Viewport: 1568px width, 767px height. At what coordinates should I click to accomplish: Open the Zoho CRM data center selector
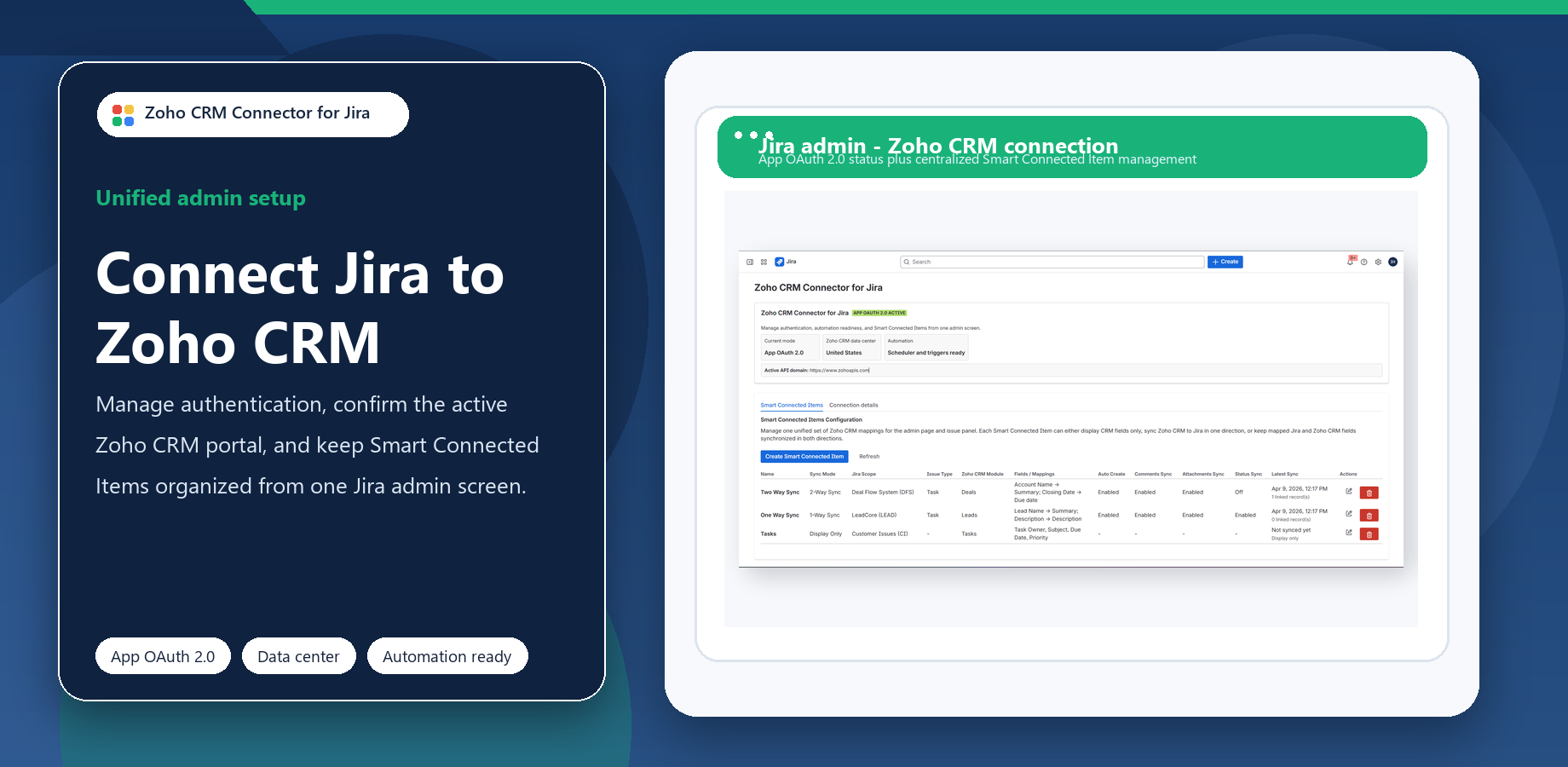(850, 348)
